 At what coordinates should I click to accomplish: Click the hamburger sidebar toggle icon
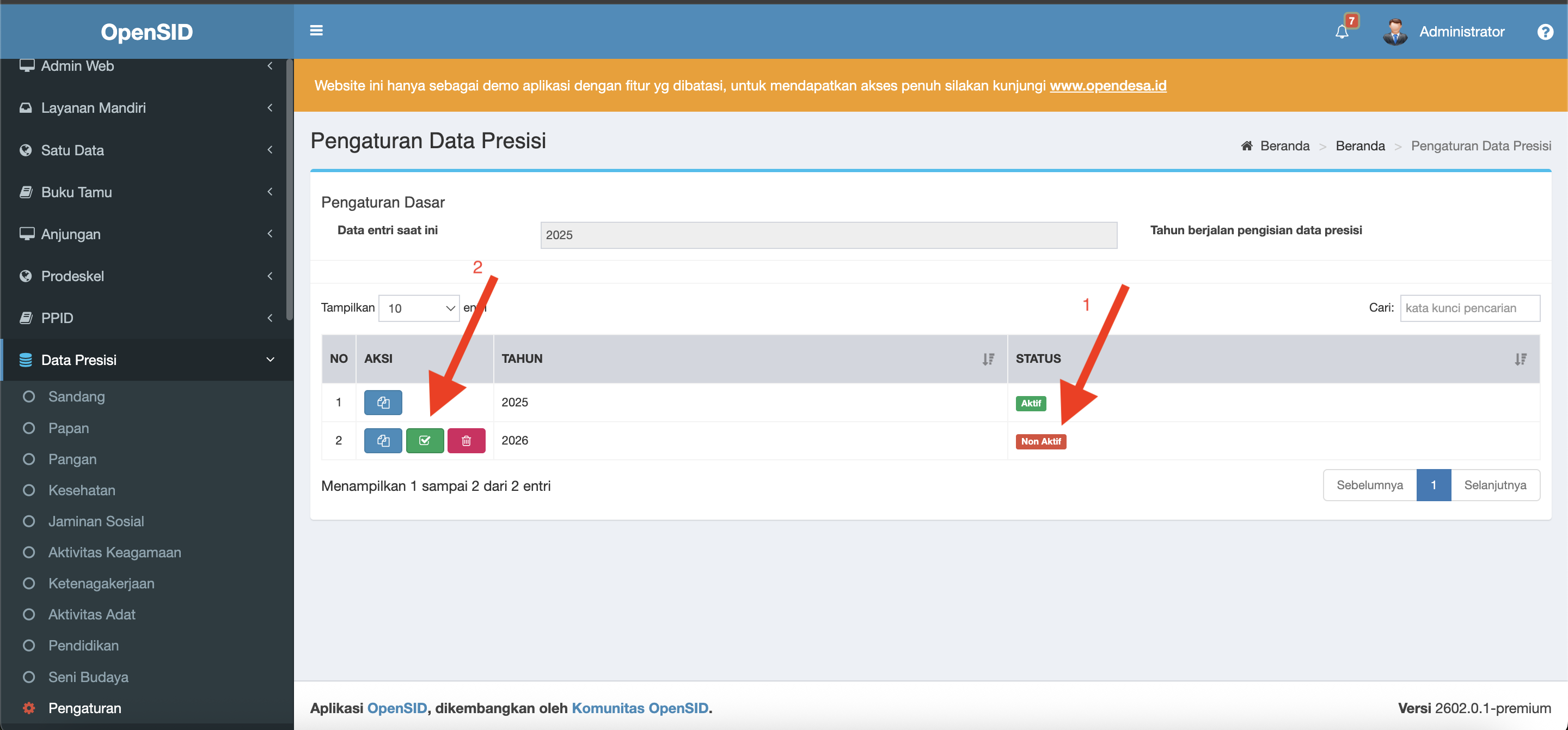pos(316,31)
